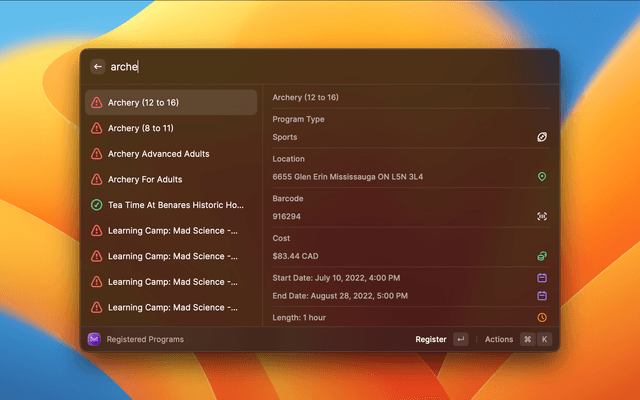640x400 pixels.
Task: Click the location address 6655 Glen Erin
Action: point(348,177)
